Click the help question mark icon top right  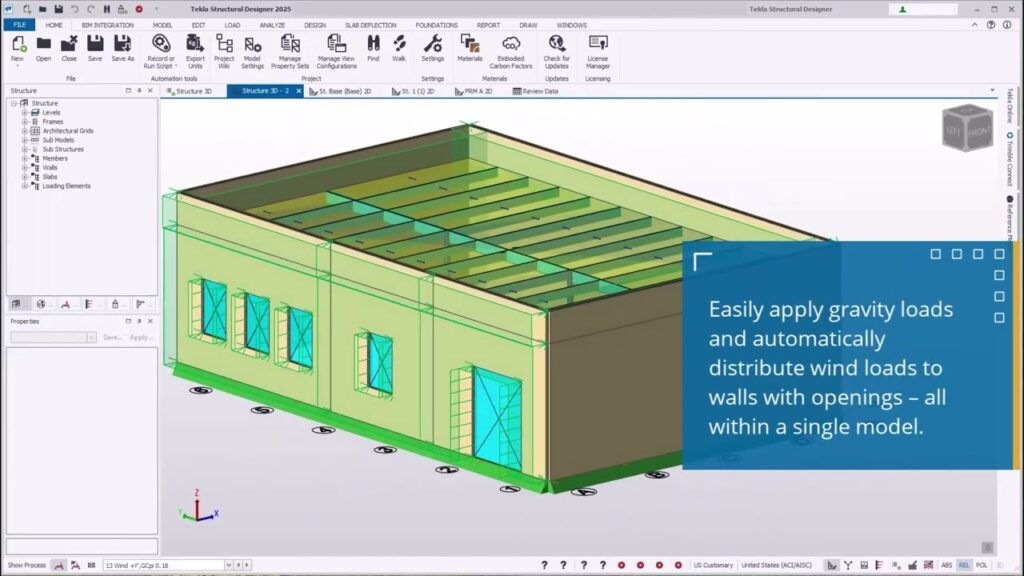coord(991,25)
